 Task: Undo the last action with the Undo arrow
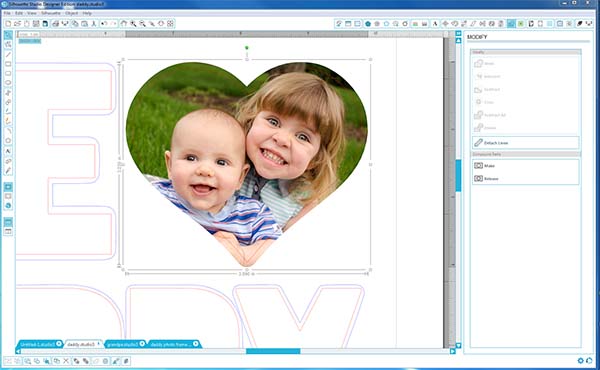104,24
